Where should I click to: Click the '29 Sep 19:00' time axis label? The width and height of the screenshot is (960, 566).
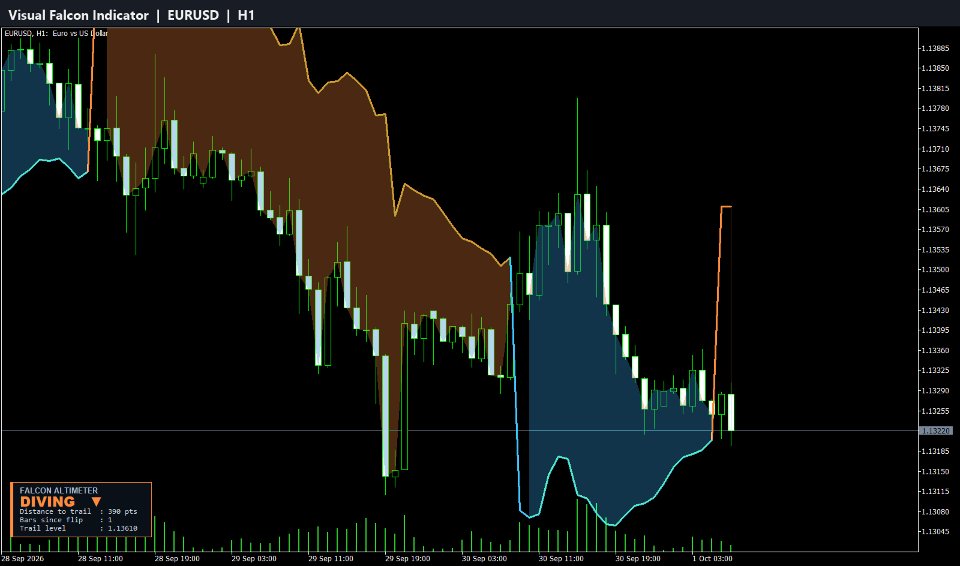pyautogui.click(x=408, y=559)
